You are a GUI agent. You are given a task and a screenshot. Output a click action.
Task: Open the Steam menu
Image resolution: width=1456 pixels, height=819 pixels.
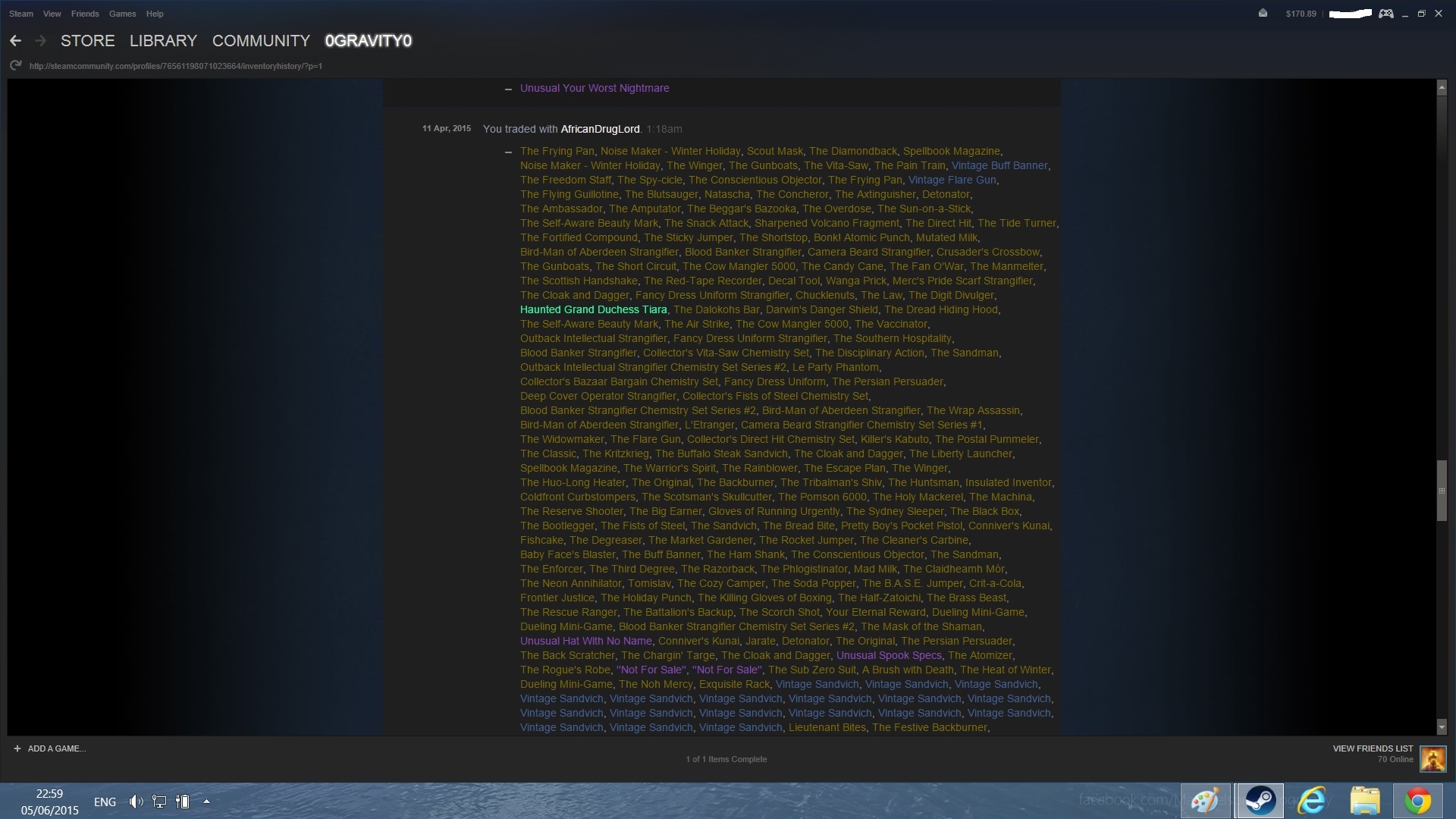21,14
